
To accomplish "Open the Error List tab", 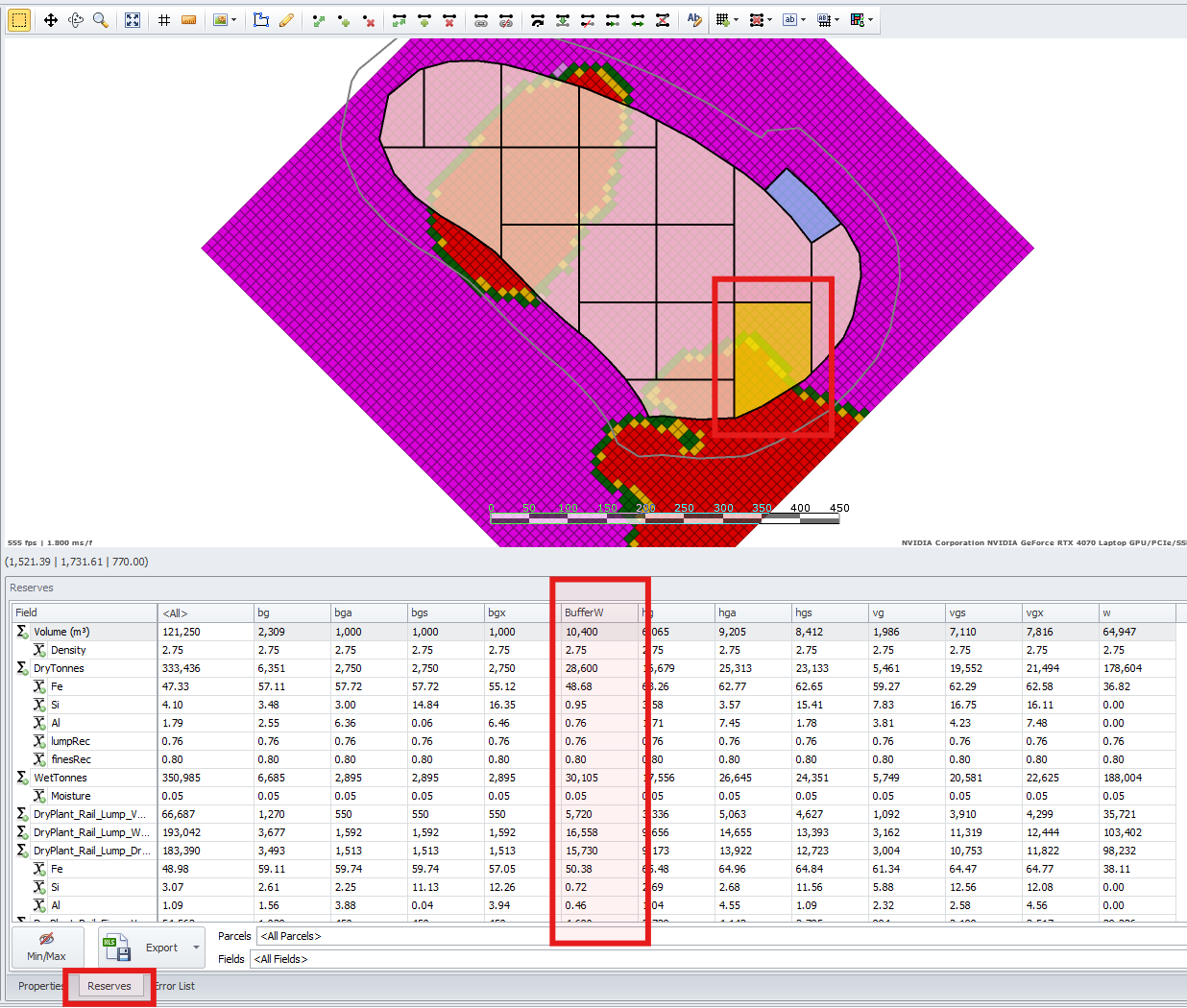I will (x=177, y=986).
